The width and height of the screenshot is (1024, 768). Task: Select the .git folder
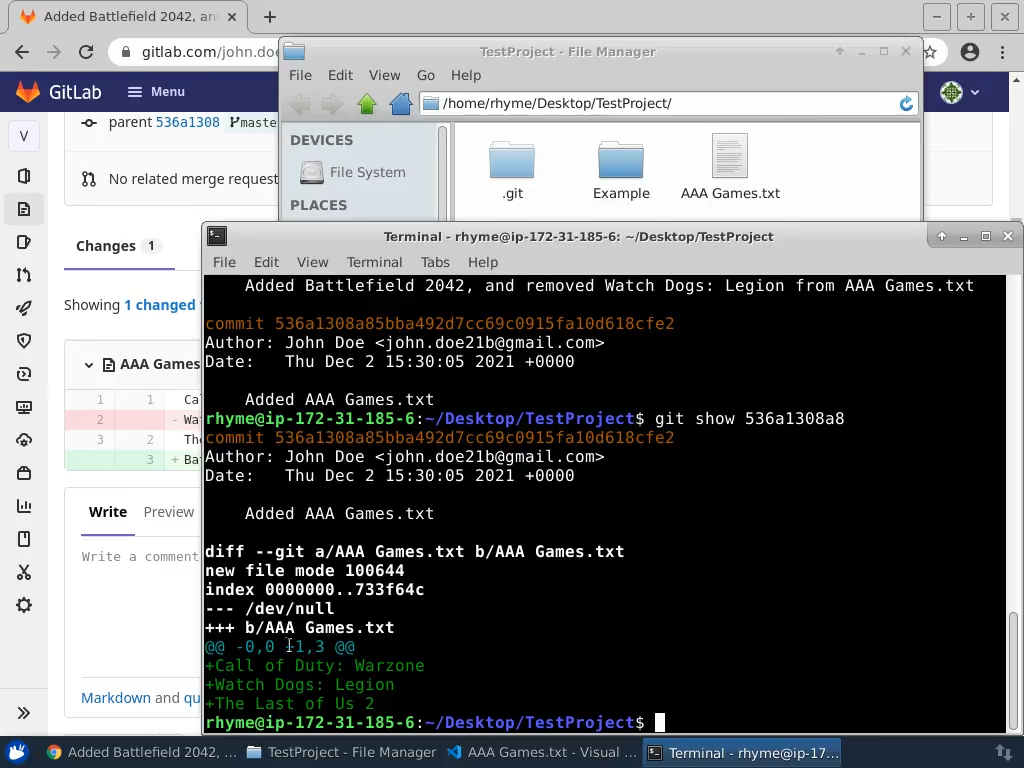click(x=513, y=169)
